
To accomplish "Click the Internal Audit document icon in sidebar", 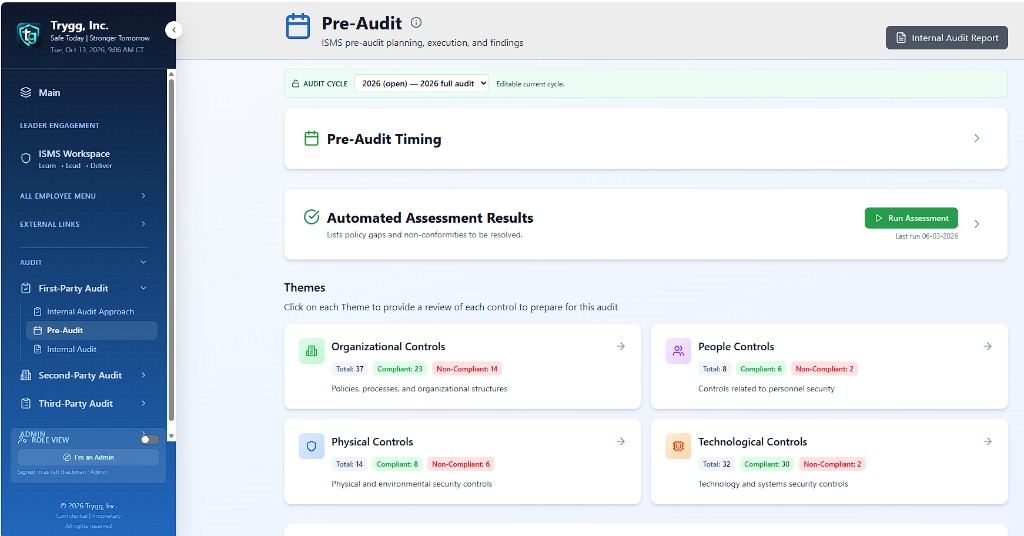I will (37, 349).
